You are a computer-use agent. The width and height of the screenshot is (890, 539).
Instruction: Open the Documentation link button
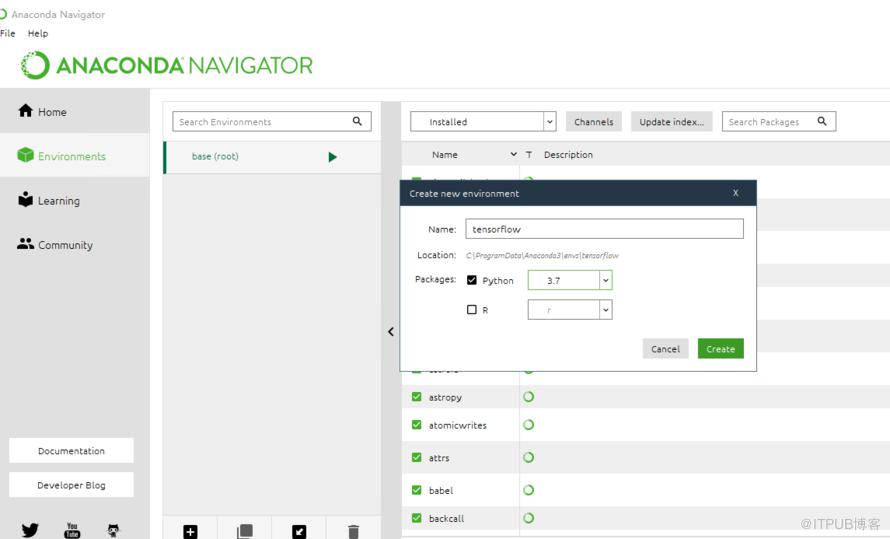pos(72,450)
